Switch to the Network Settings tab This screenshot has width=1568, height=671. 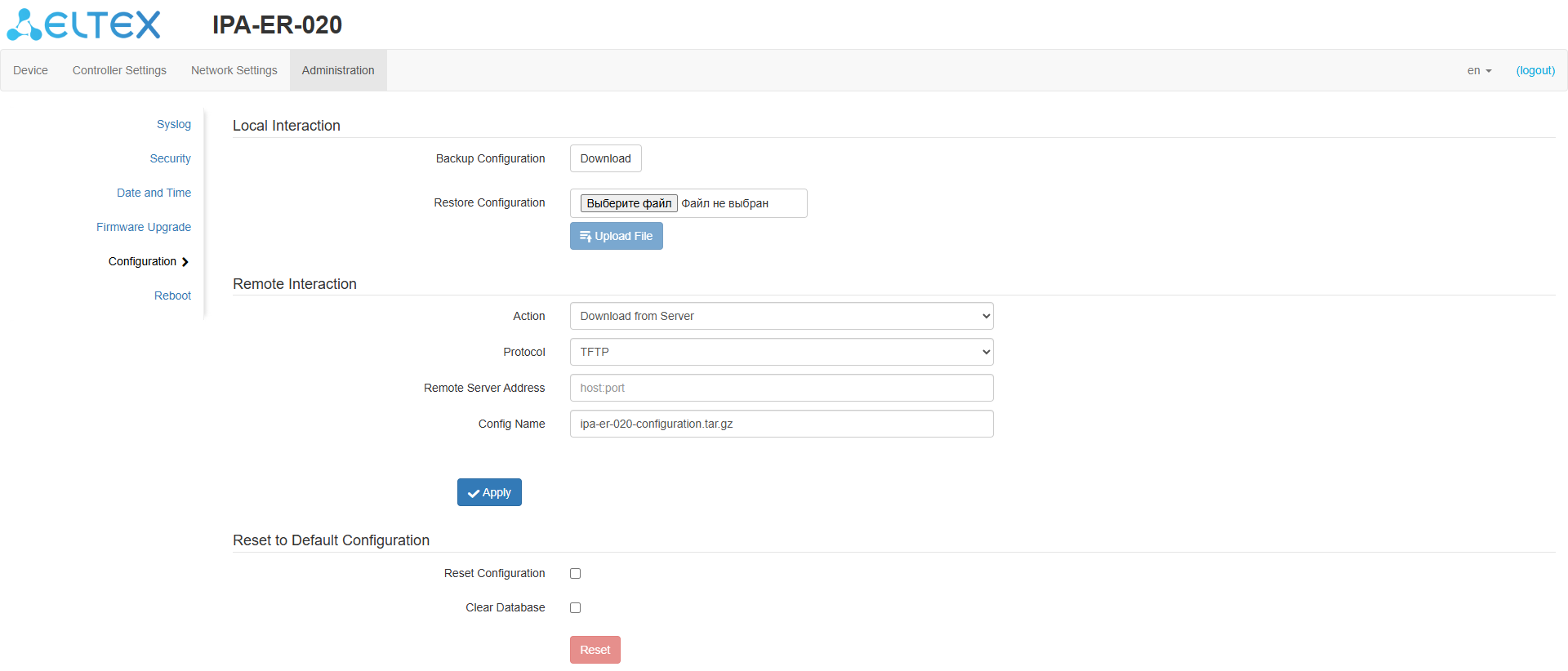click(234, 70)
